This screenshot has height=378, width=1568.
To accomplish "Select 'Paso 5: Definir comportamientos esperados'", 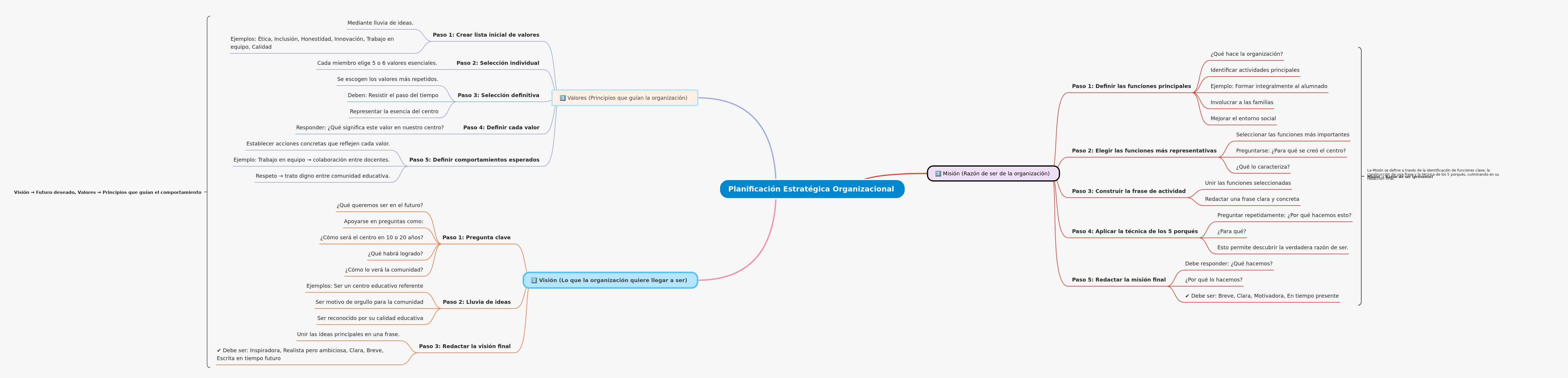I will (x=474, y=160).
